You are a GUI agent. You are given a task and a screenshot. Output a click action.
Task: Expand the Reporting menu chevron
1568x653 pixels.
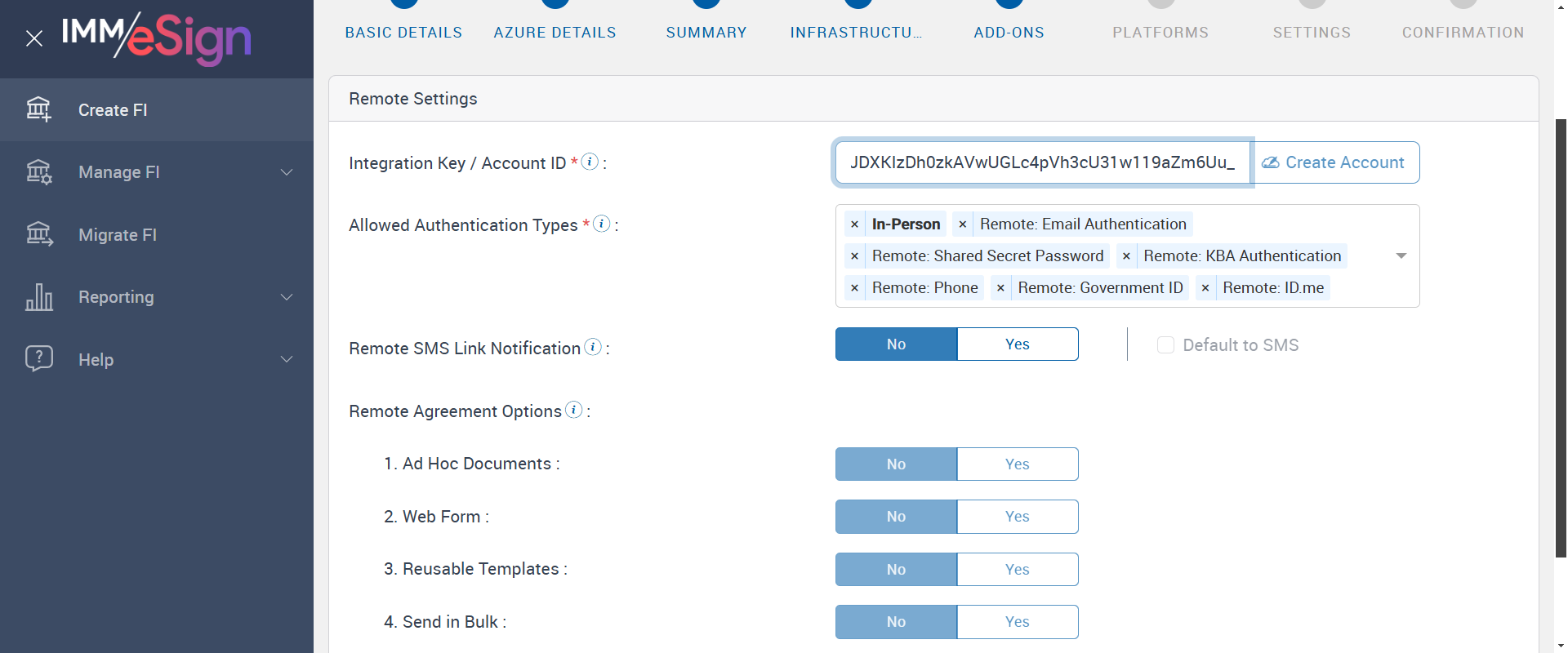(x=287, y=297)
